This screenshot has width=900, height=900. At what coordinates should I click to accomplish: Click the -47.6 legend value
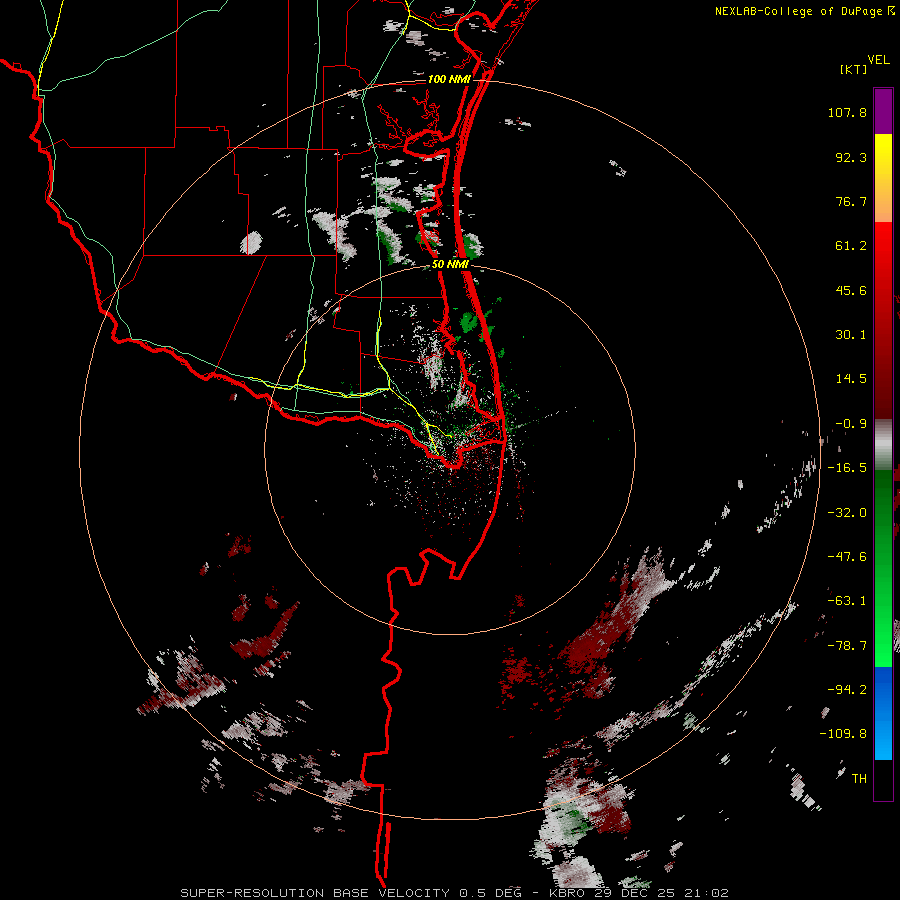point(847,557)
